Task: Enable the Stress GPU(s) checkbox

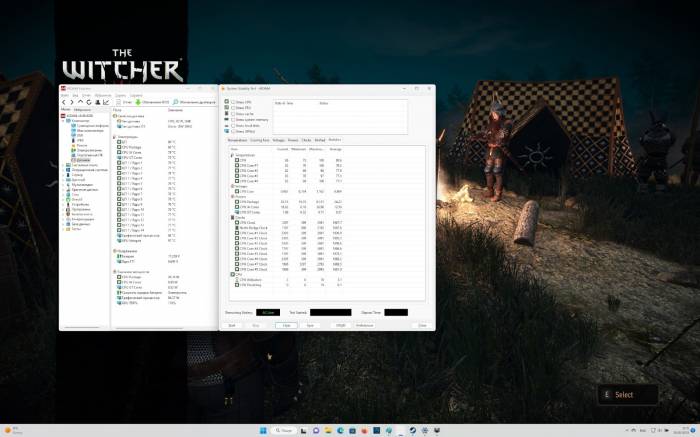Action: 233,132
